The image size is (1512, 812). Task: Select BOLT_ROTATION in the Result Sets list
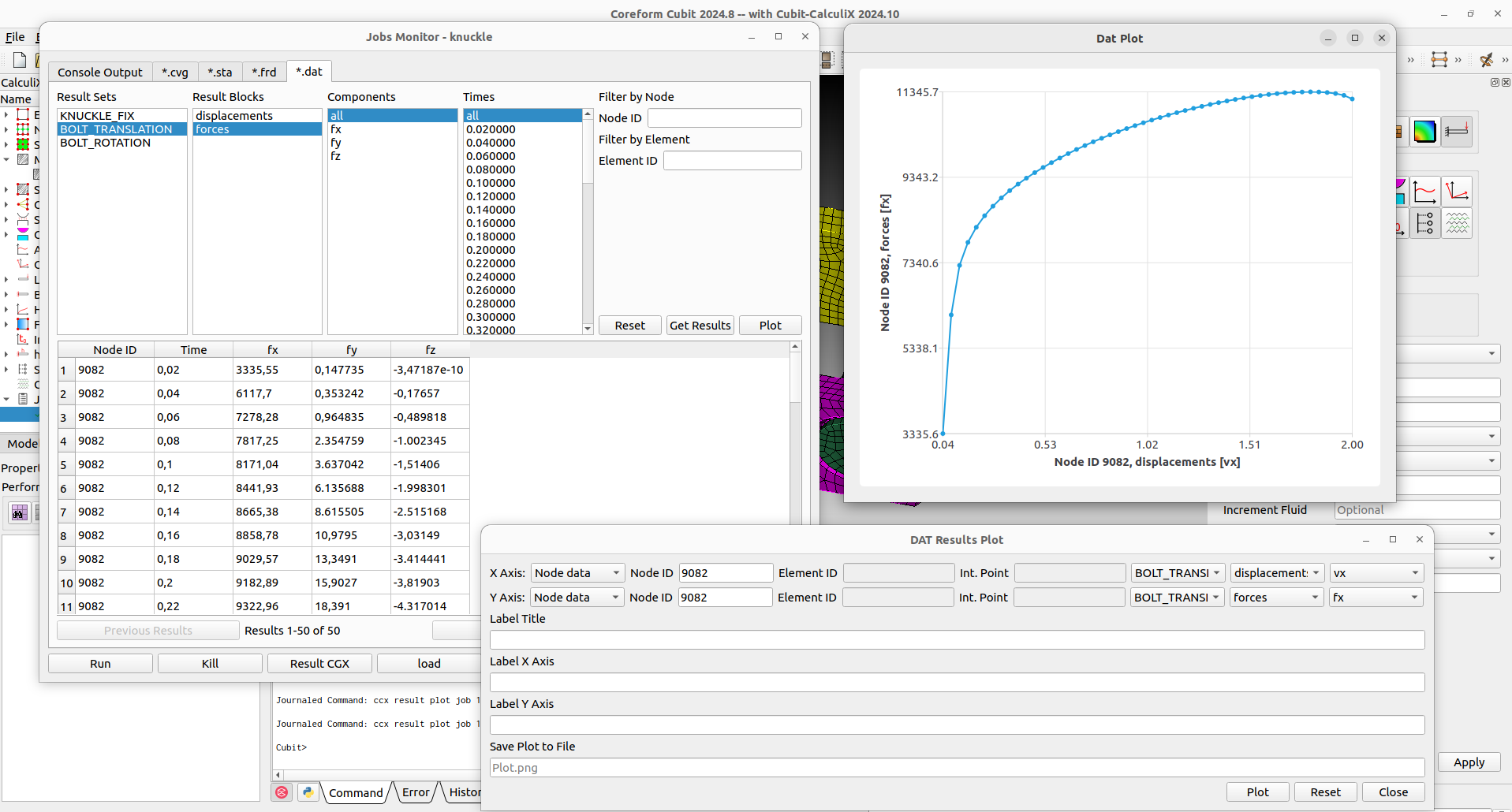click(106, 143)
